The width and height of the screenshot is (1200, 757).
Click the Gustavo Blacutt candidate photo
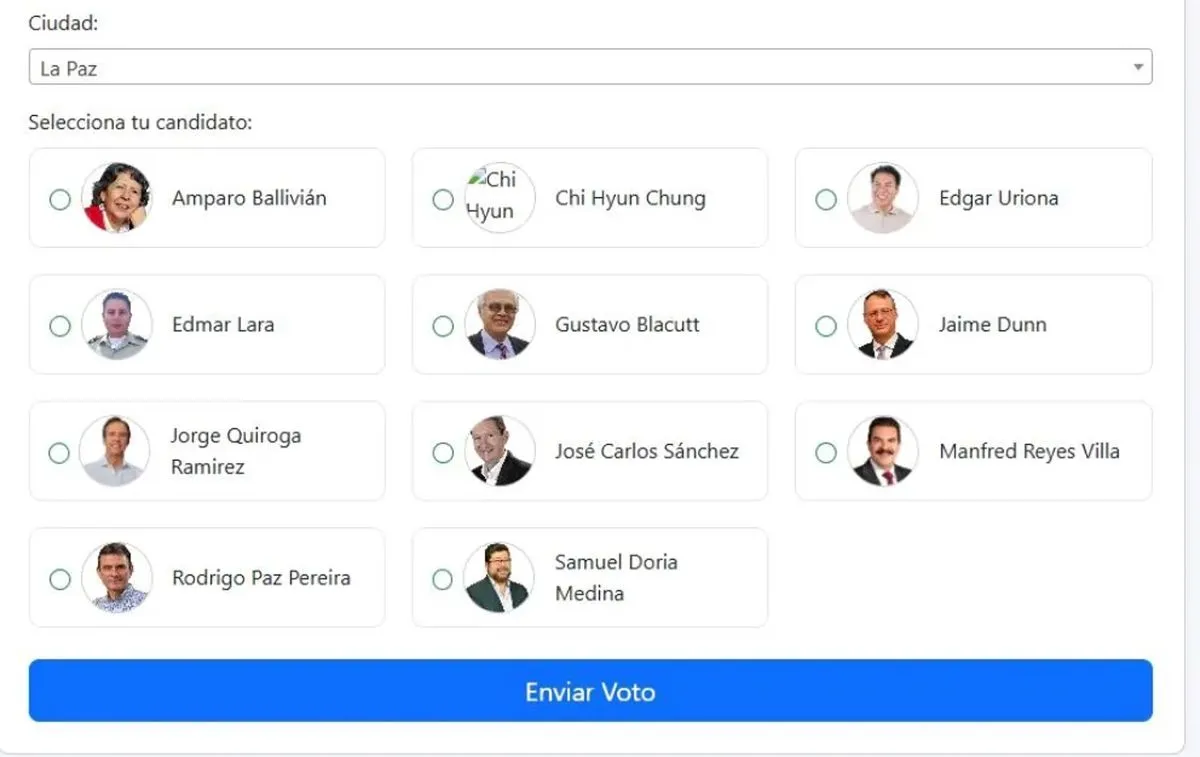coord(499,325)
